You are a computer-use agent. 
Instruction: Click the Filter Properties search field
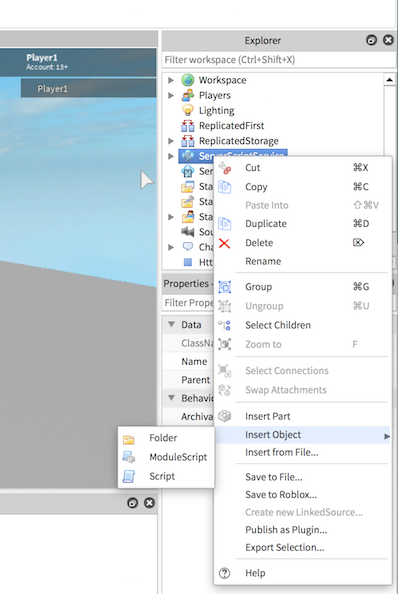[188, 303]
